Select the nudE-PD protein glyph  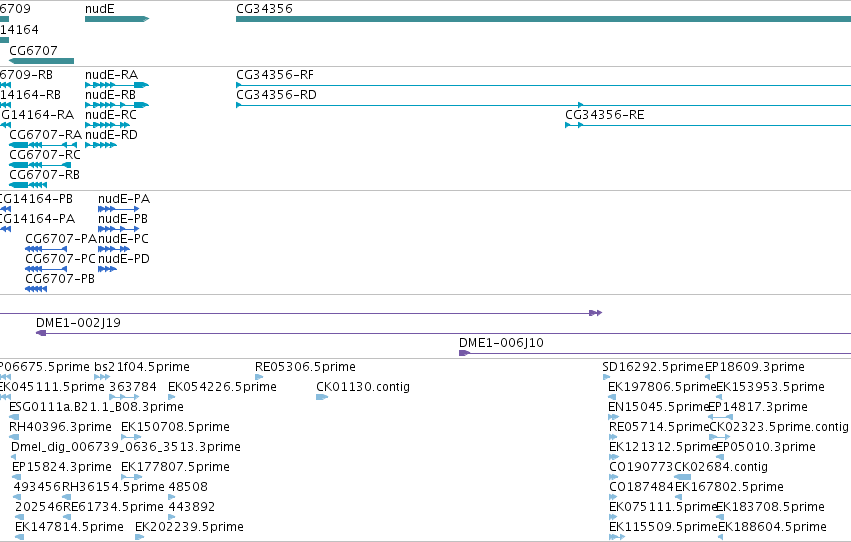[x=107, y=269]
